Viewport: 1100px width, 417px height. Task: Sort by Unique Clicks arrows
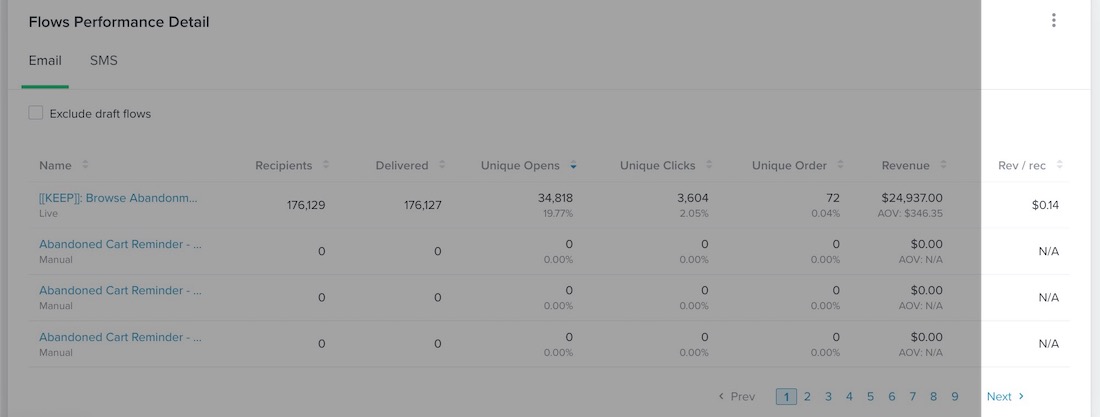point(708,165)
